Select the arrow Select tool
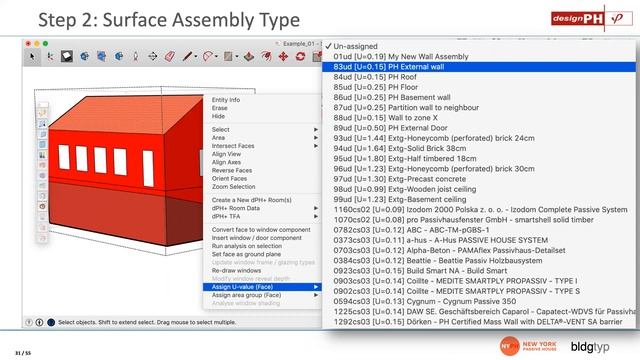 (32, 56)
